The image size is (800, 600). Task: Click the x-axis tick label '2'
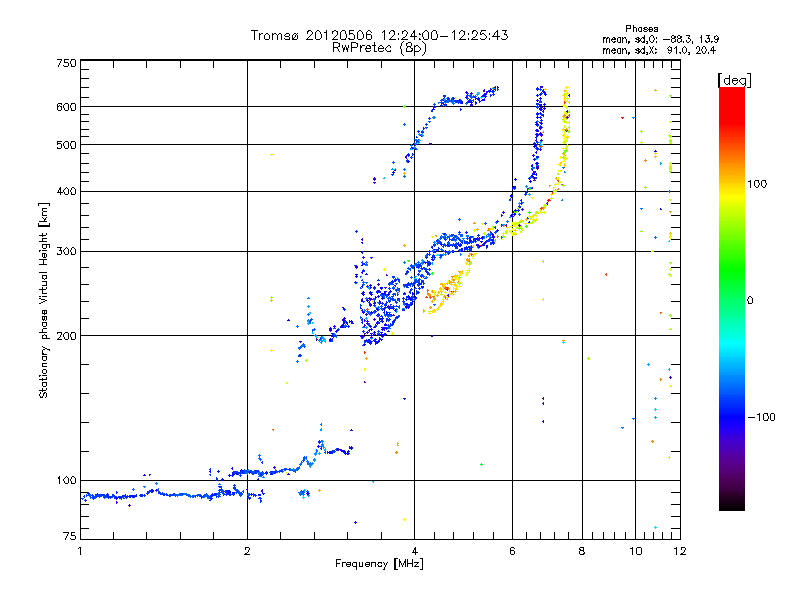247,551
